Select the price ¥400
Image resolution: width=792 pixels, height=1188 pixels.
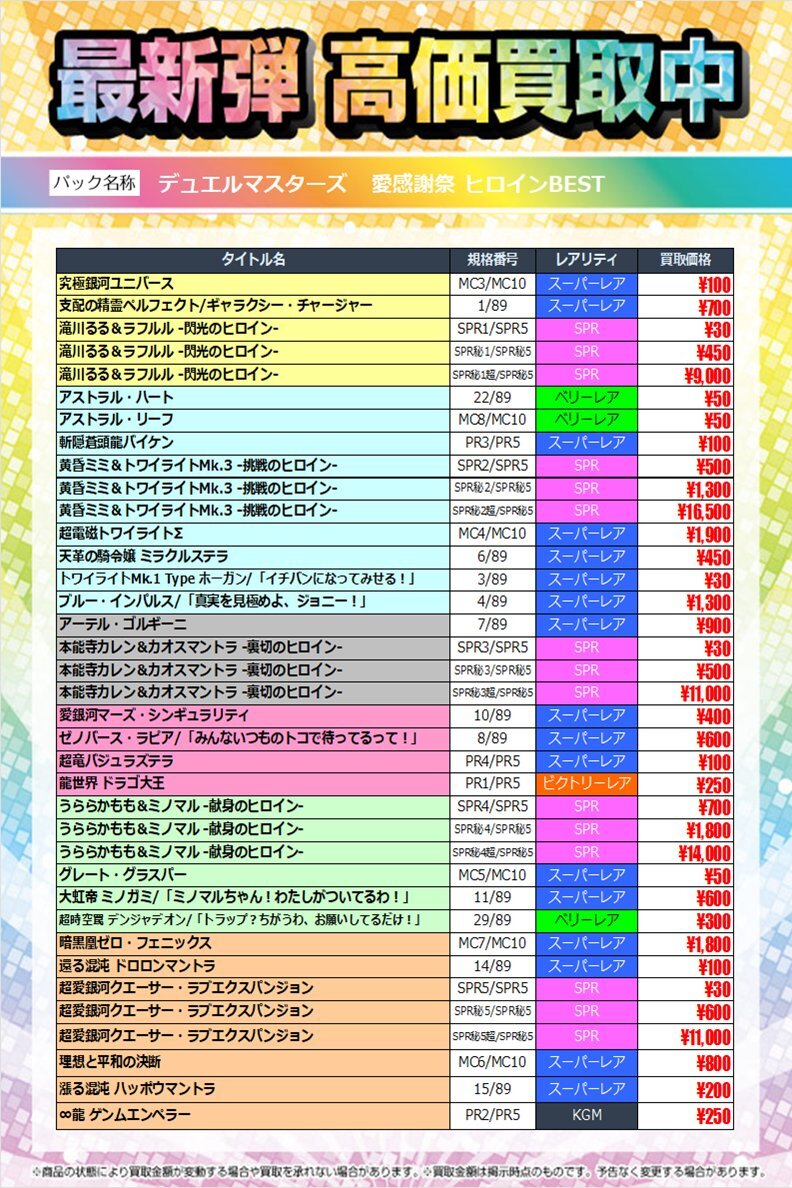713,717
